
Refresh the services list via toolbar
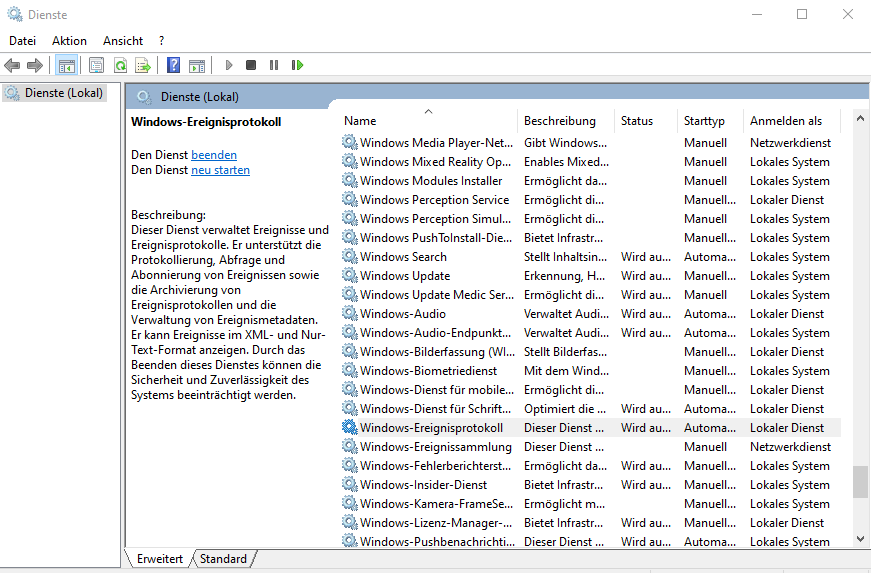120,65
